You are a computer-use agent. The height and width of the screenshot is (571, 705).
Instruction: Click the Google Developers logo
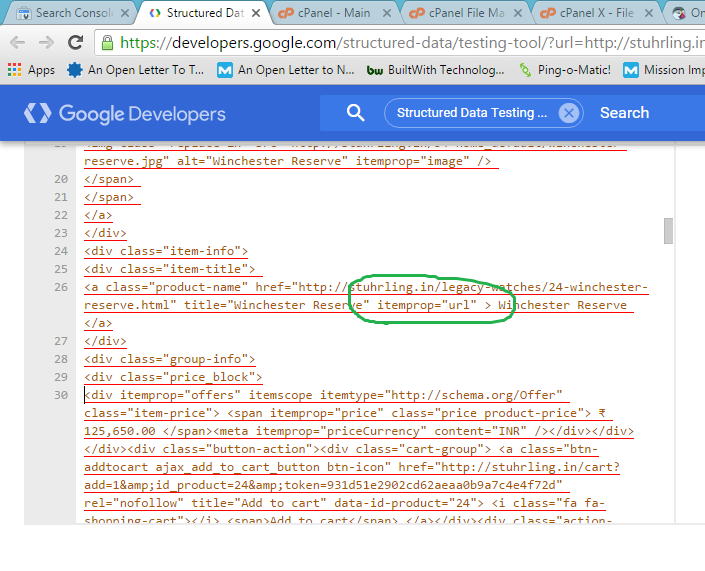coord(125,113)
